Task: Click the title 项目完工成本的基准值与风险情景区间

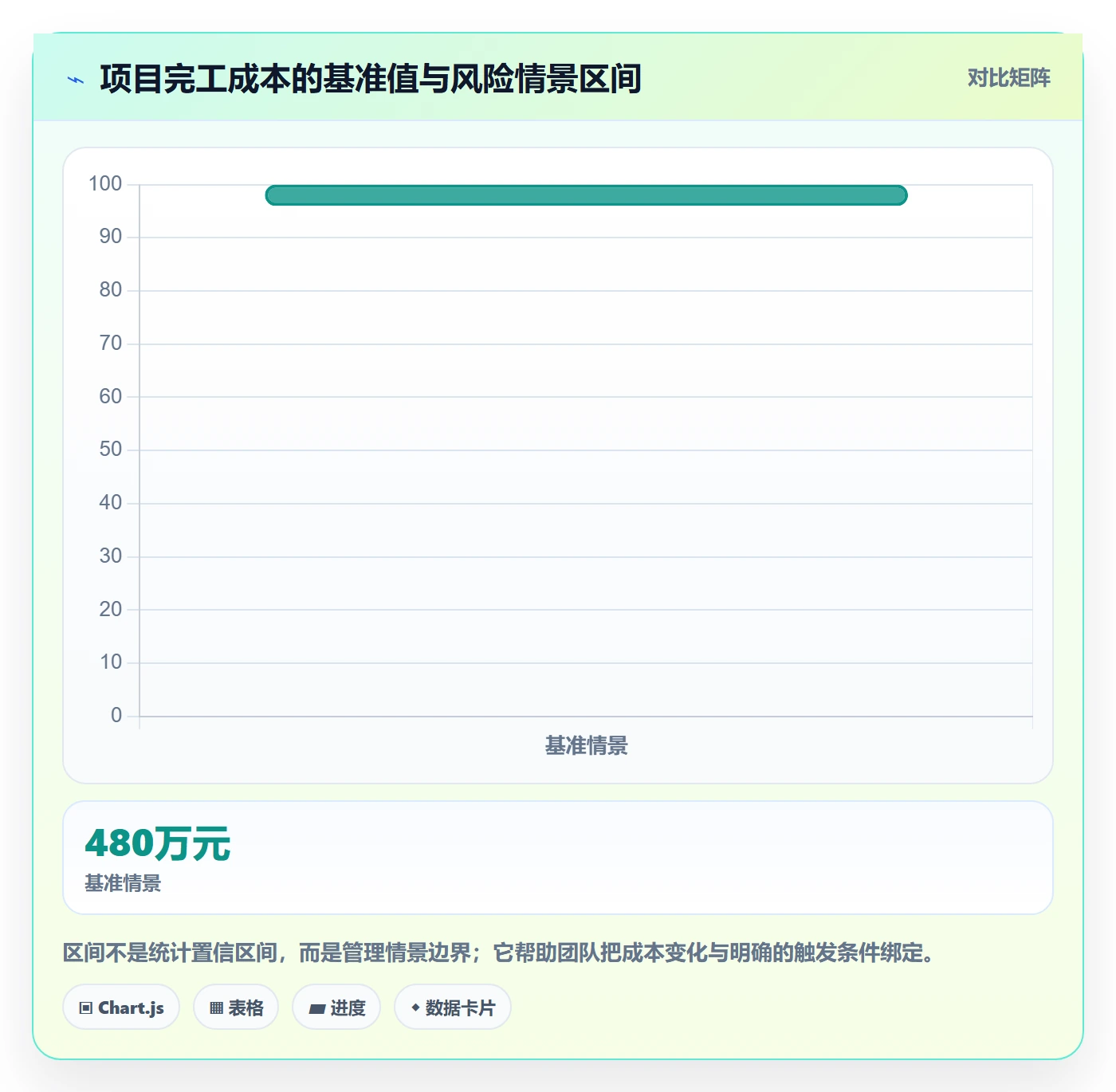Action: coord(371,79)
